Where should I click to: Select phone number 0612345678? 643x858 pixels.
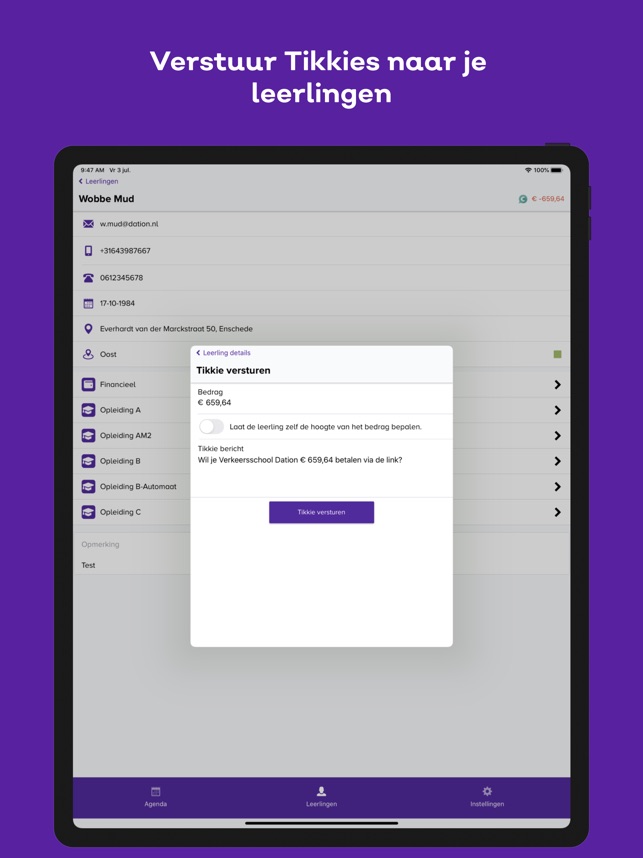click(x=121, y=277)
